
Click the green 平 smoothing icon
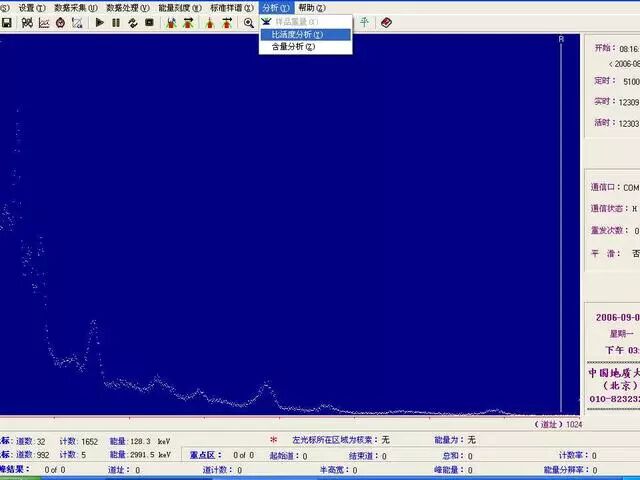(x=364, y=22)
